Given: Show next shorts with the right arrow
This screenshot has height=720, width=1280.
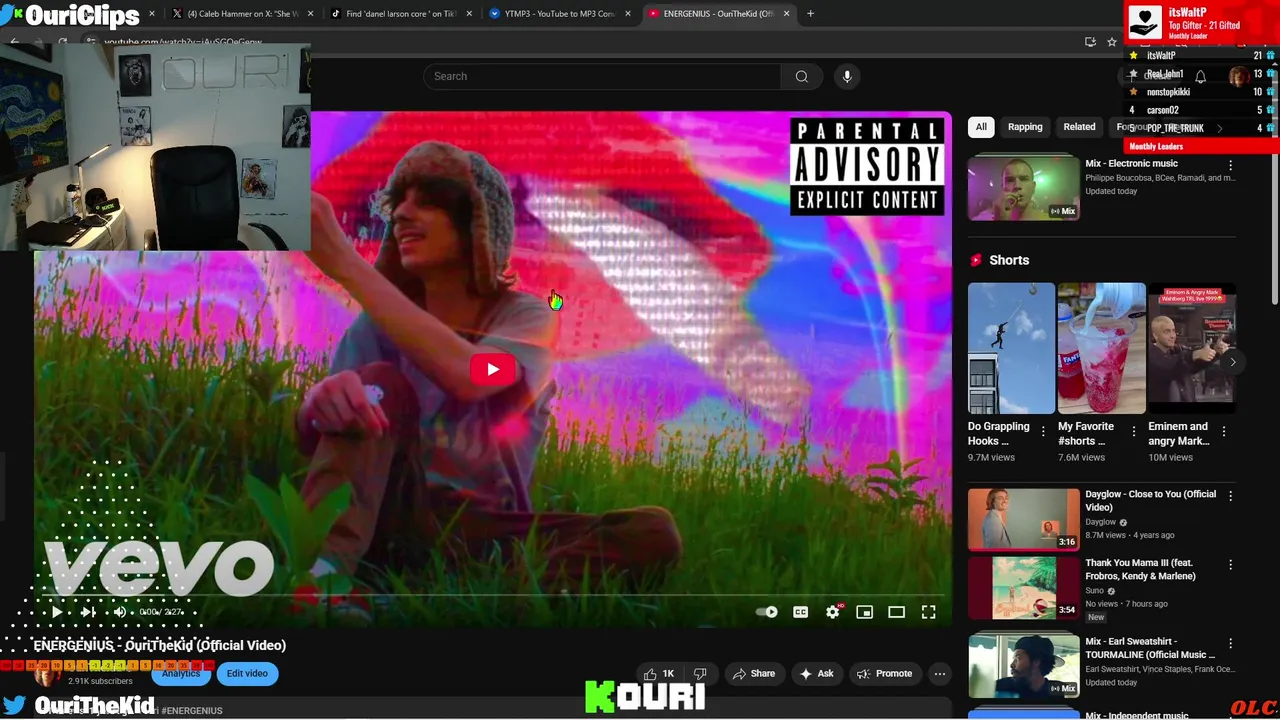Looking at the screenshot, I should point(1233,362).
